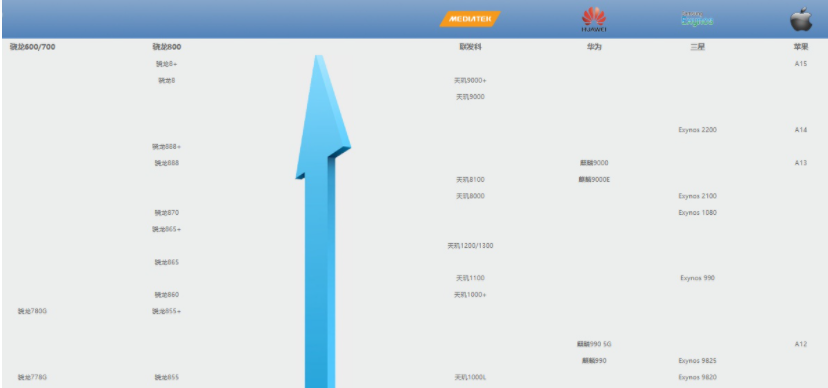This screenshot has height=388, width=828.
Task: Click the Exynos 9820 entry
Action: (x=698, y=377)
